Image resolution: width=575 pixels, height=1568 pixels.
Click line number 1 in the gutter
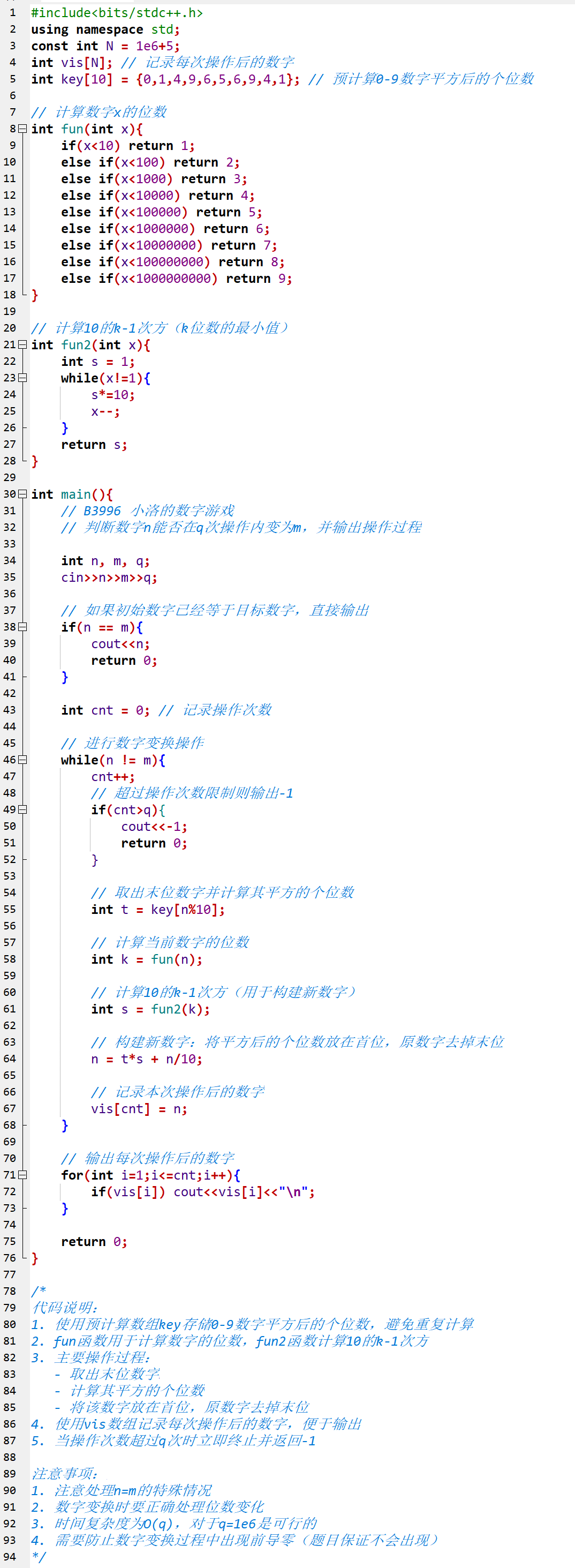[13, 13]
